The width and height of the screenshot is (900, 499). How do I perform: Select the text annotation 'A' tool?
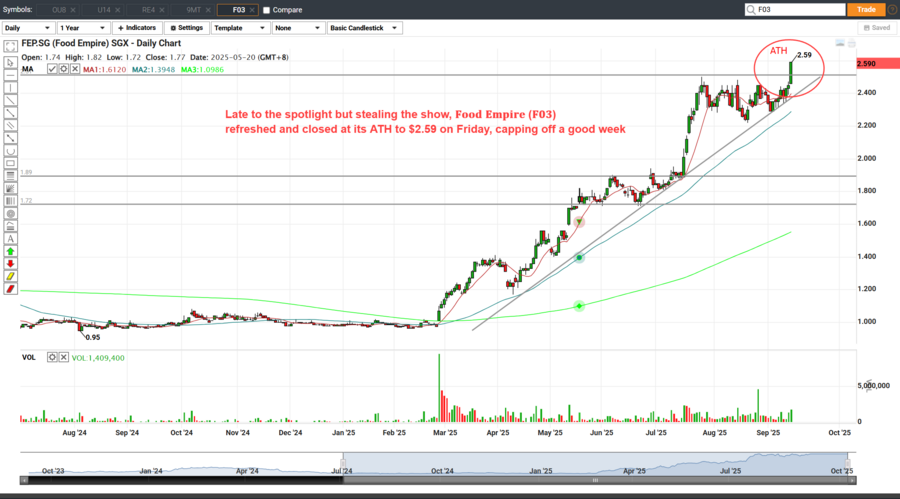pyautogui.click(x=10, y=239)
